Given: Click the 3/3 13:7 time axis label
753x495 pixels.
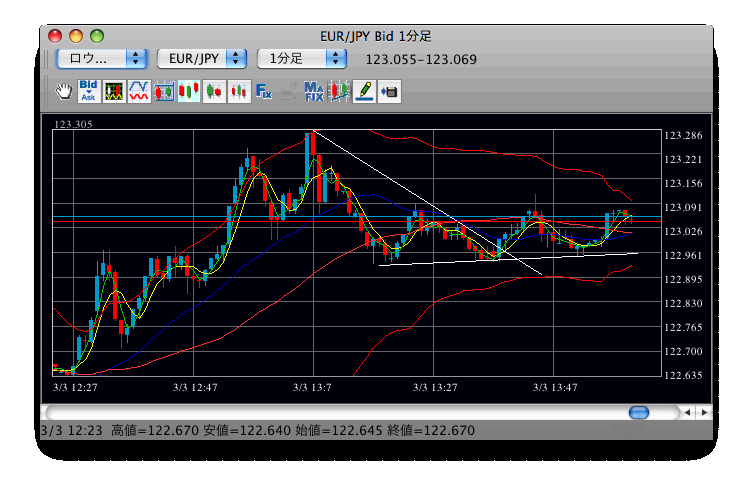Looking at the screenshot, I should 312,387.
